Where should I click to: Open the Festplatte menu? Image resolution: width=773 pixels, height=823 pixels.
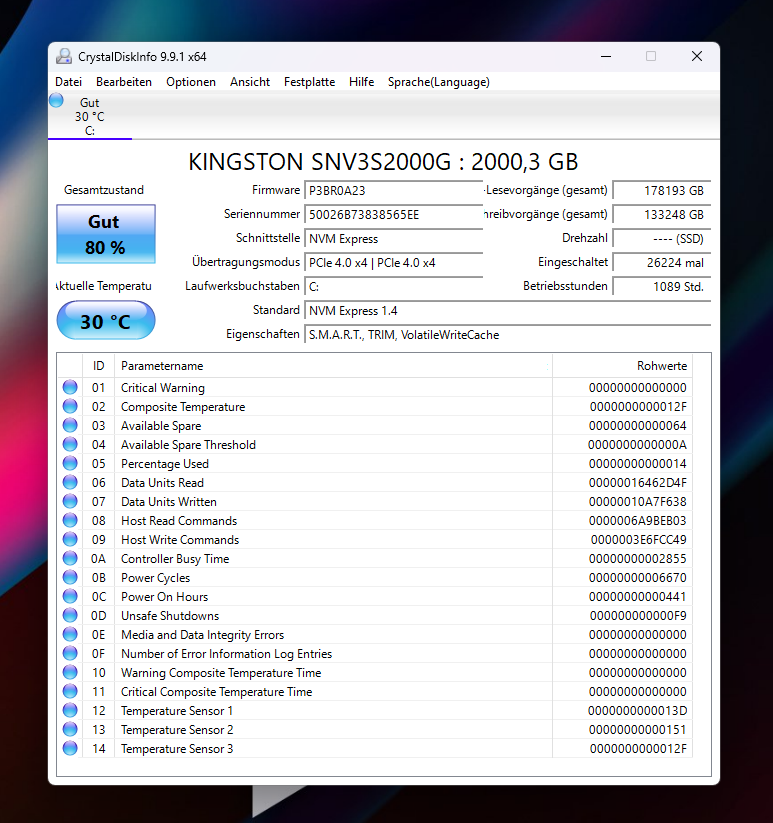coord(310,82)
